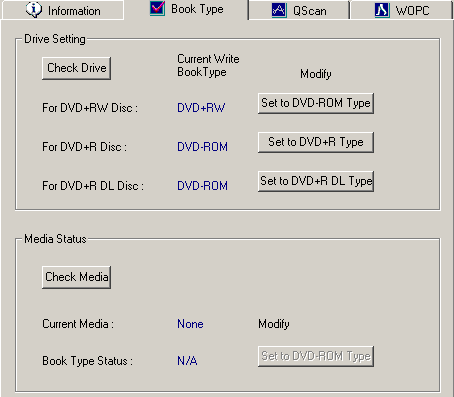Click the Modify heading in Drive Setting

pos(316,74)
